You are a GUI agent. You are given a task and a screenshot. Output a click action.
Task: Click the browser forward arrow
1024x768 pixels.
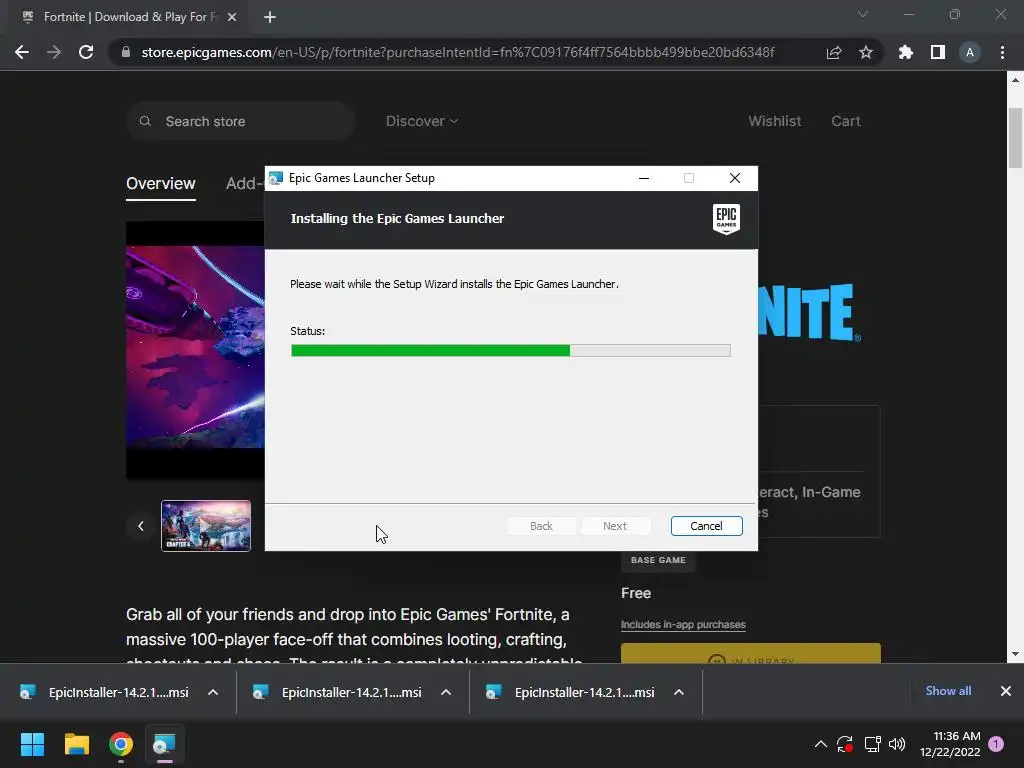pyautogui.click(x=54, y=52)
